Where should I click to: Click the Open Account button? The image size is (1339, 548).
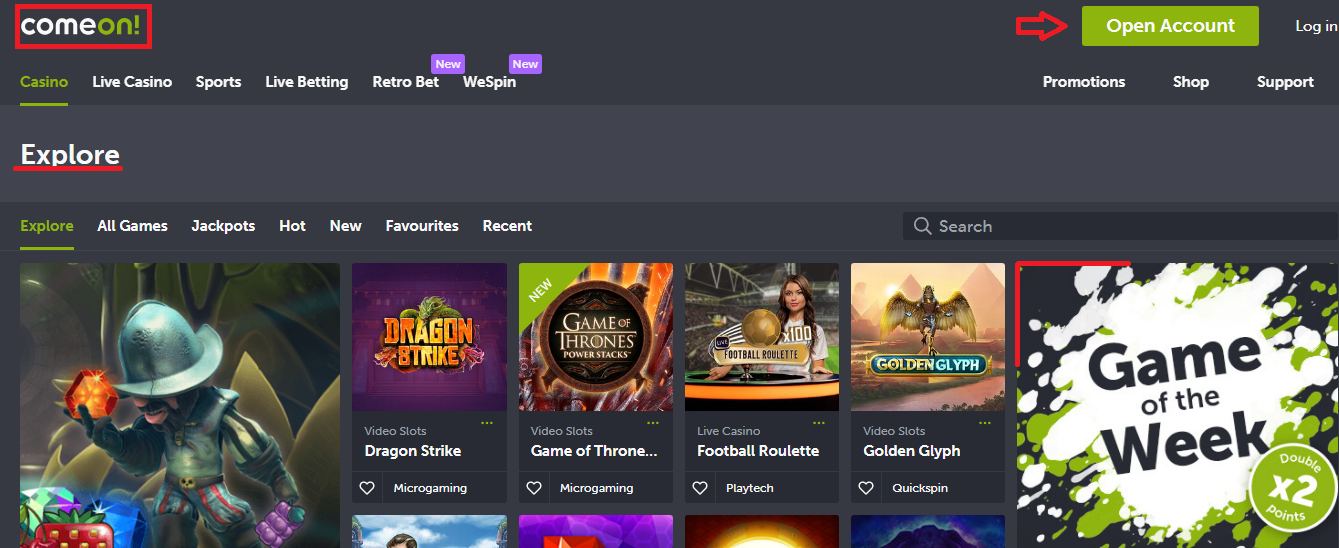[1170, 26]
